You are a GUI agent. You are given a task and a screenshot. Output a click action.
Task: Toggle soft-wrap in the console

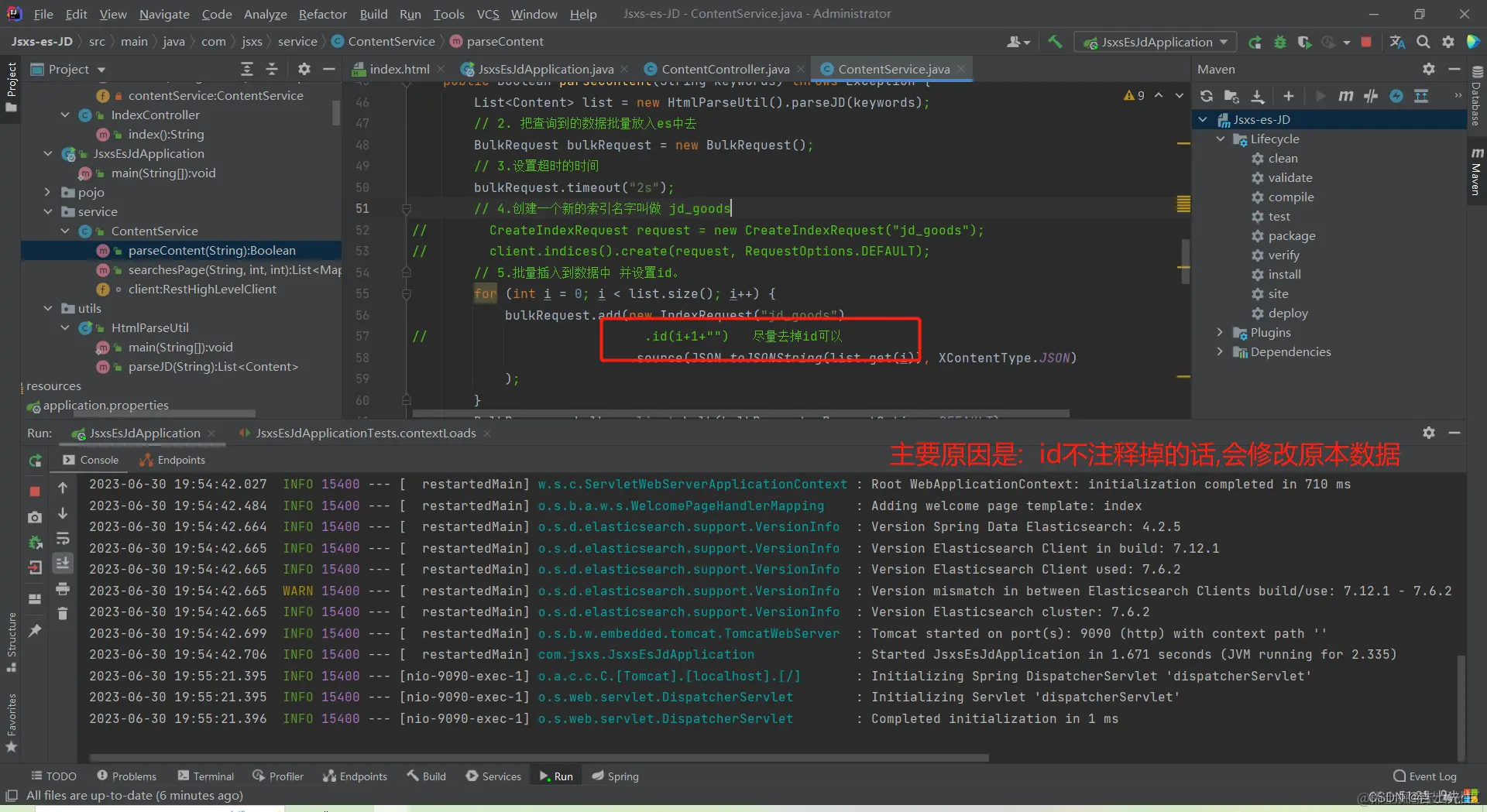coord(63,539)
